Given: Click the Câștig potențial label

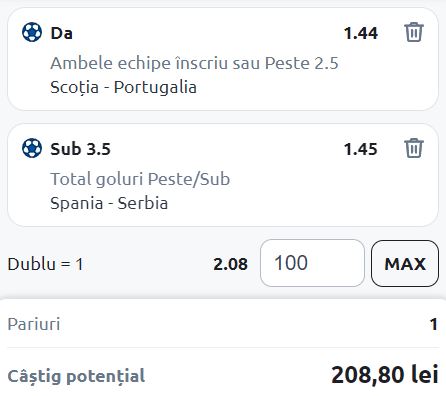Looking at the screenshot, I should click(76, 376).
